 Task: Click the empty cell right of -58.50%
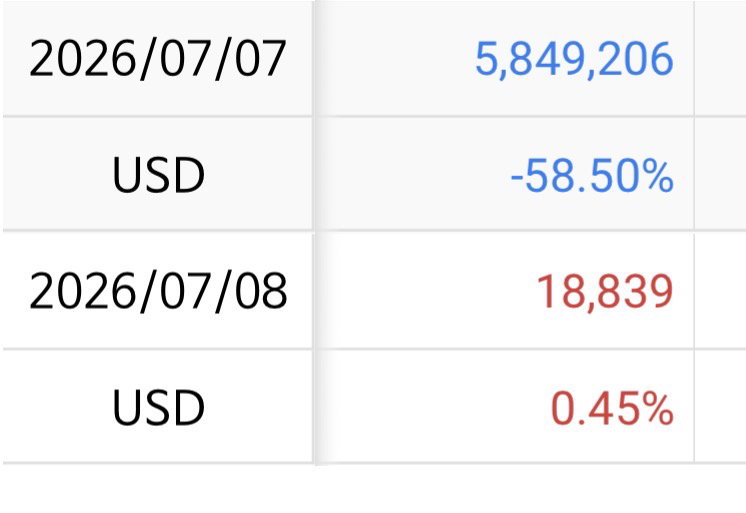click(x=720, y=174)
